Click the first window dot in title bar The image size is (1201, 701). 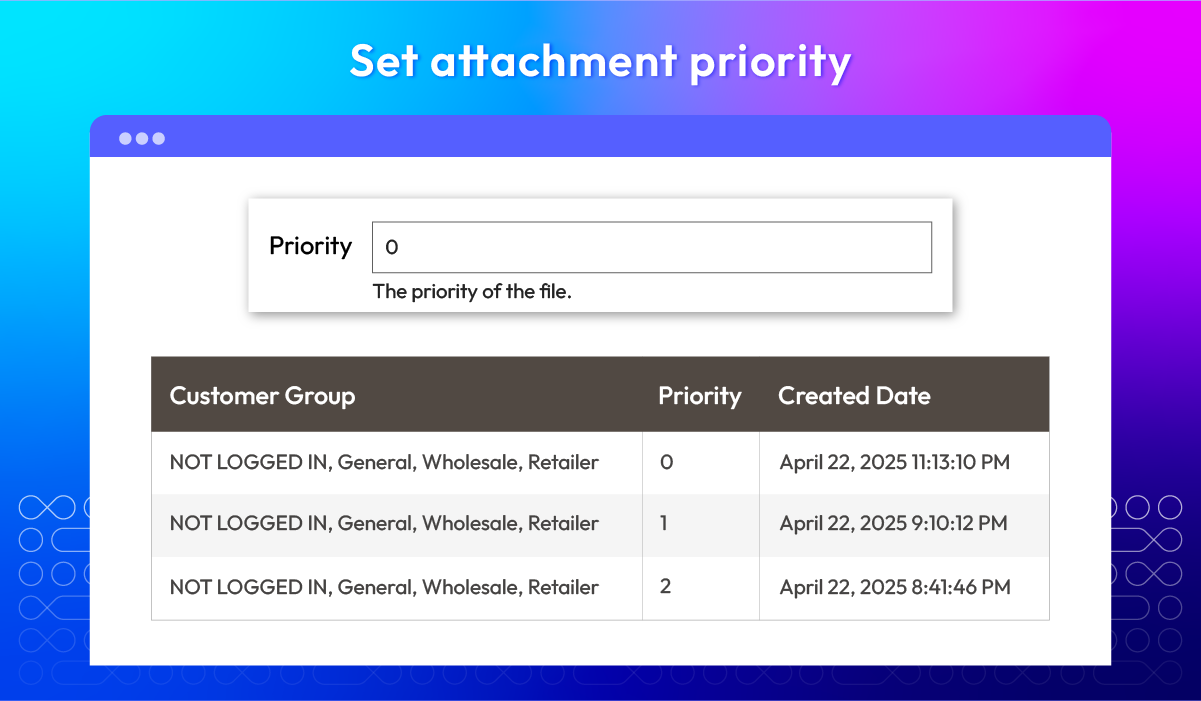point(126,138)
